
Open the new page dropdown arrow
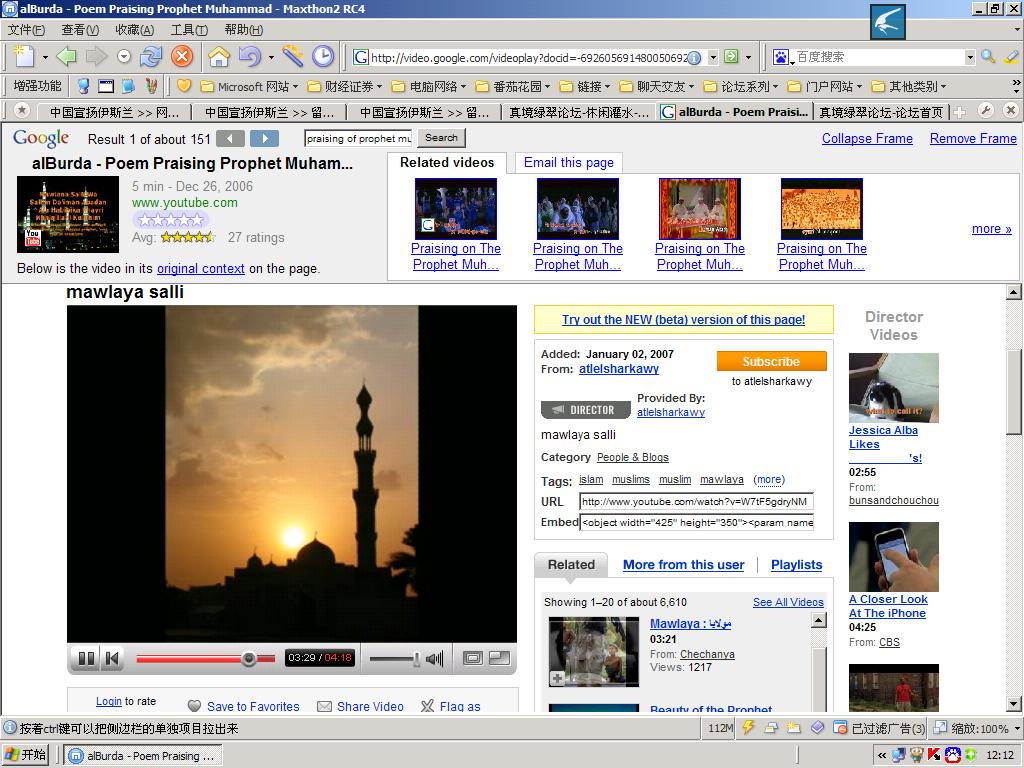(x=45, y=57)
